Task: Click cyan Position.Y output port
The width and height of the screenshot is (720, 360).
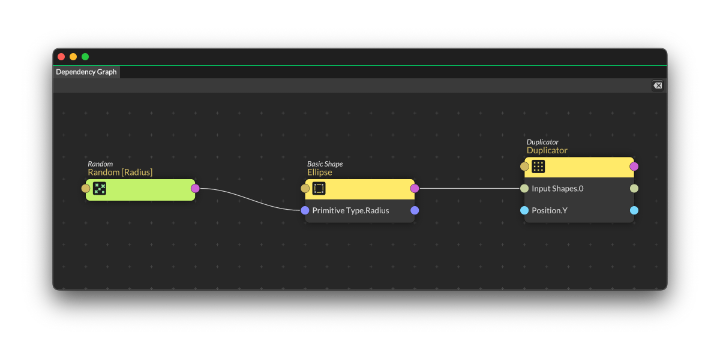Action: click(x=634, y=210)
